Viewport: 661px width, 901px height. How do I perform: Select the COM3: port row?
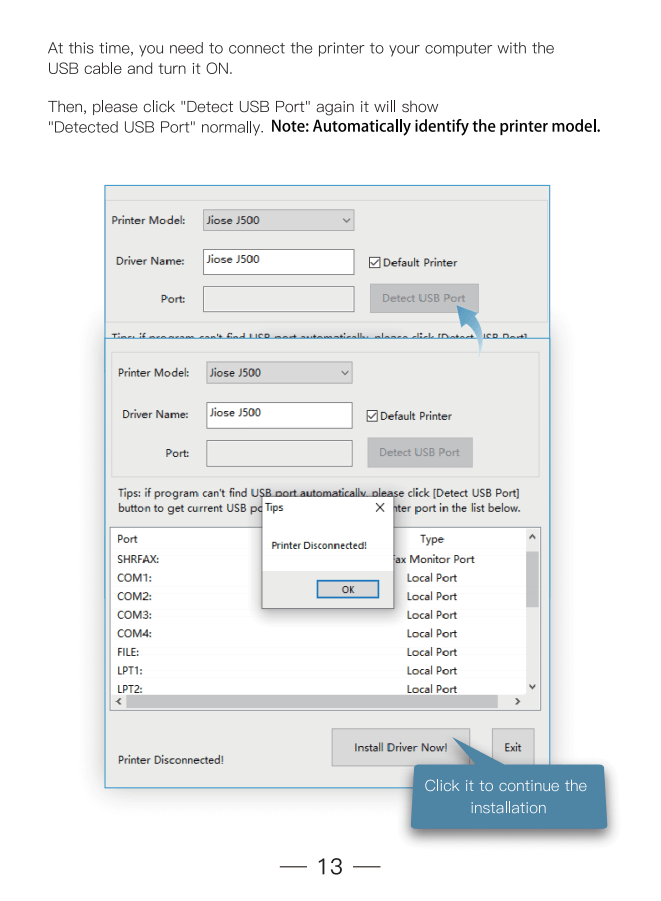318,615
